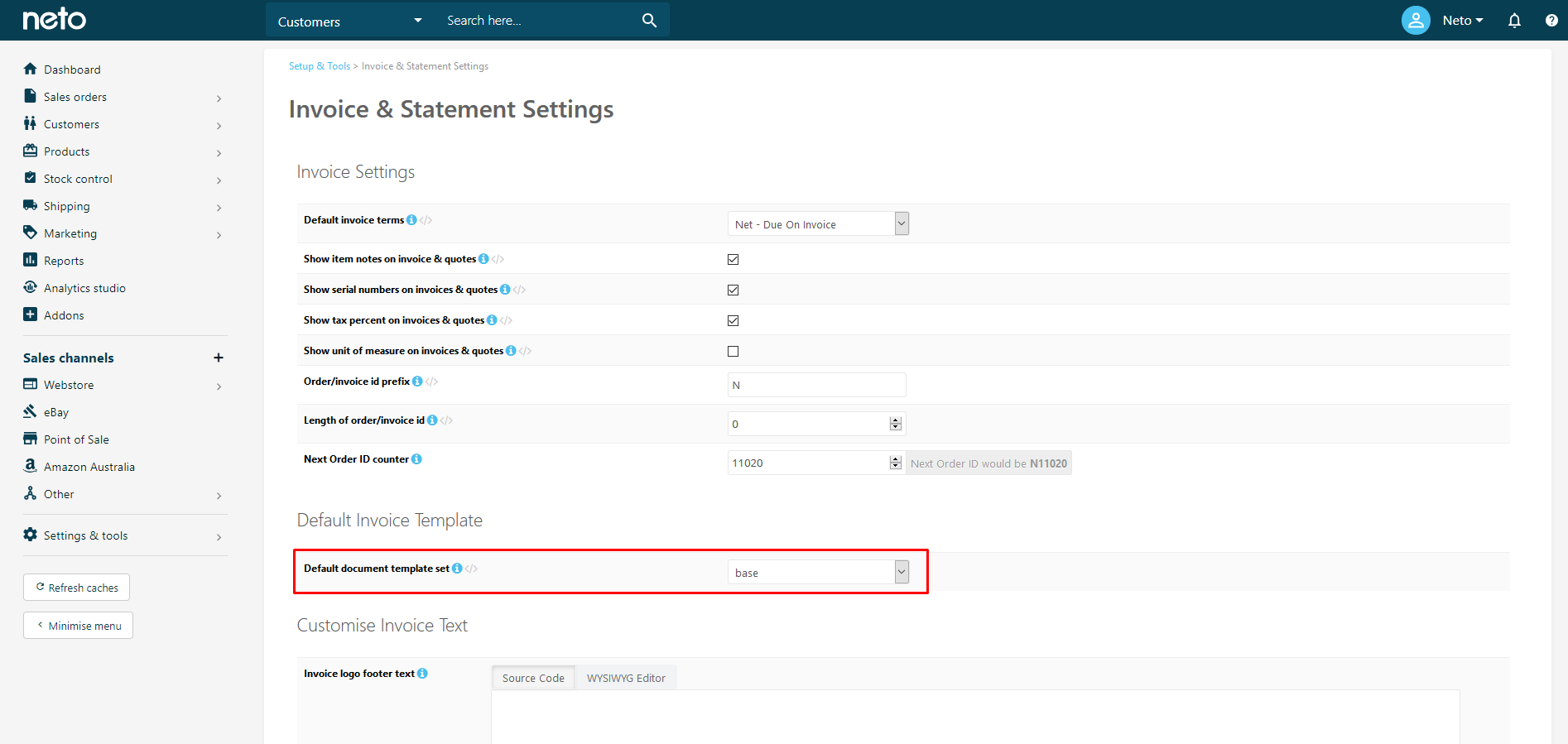1568x744 pixels.
Task: Switch to WYSIWYG Editor tab
Action: click(x=626, y=678)
